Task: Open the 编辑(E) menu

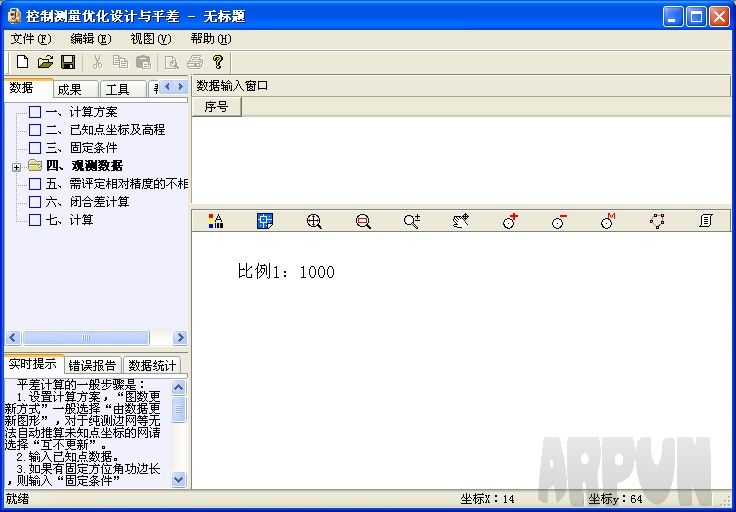Action: click(x=91, y=39)
